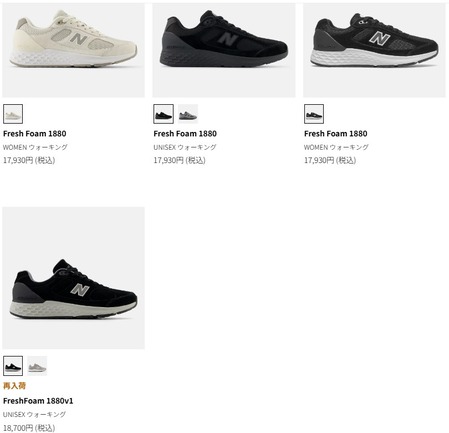Open the cream beige Fresh Foam 1880 shoe image

(73, 50)
